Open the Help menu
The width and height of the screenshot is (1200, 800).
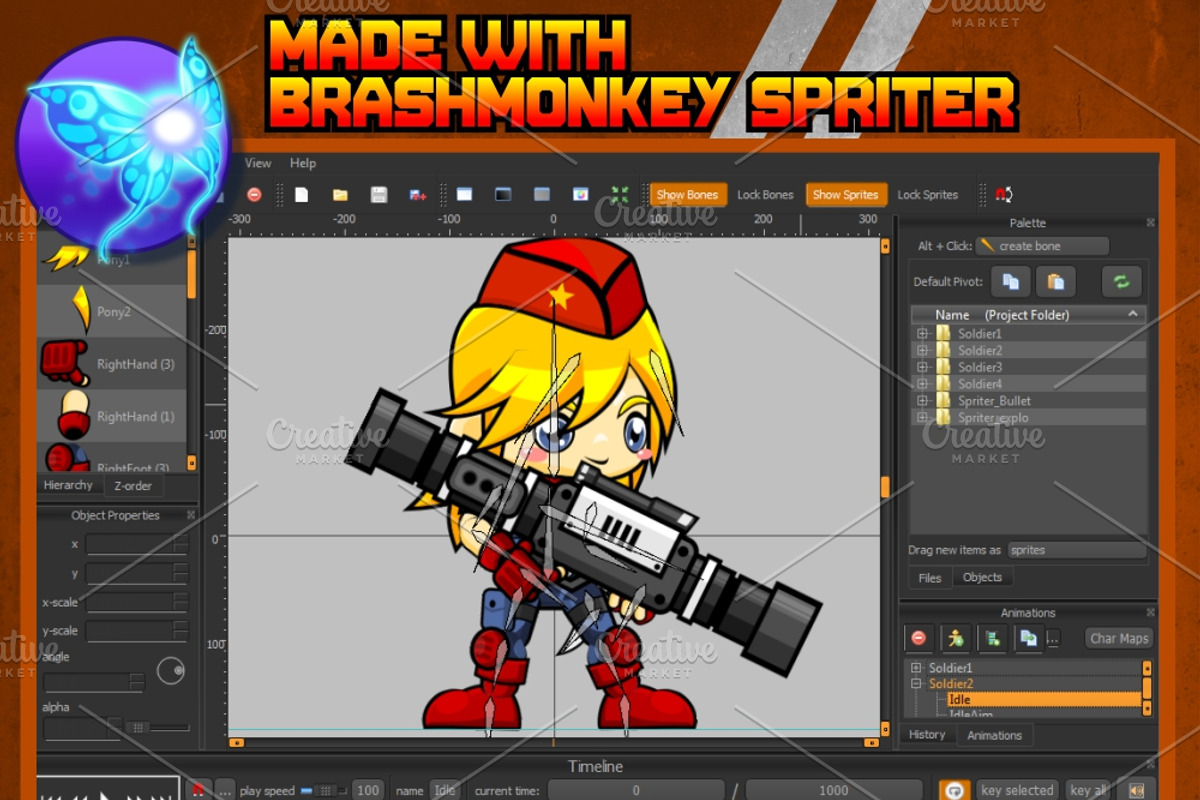pyautogui.click(x=303, y=163)
